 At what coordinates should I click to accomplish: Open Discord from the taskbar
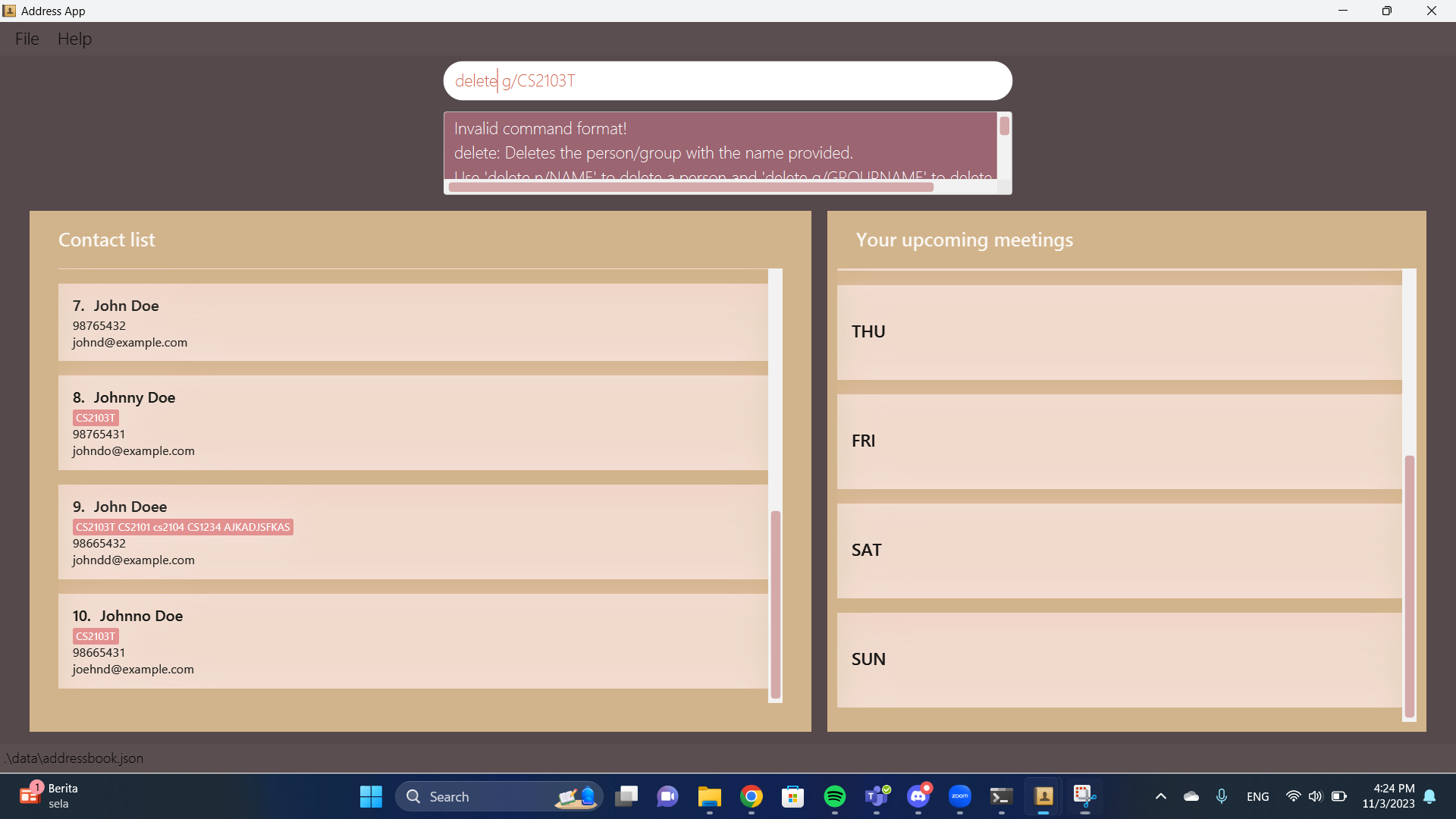tap(918, 796)
